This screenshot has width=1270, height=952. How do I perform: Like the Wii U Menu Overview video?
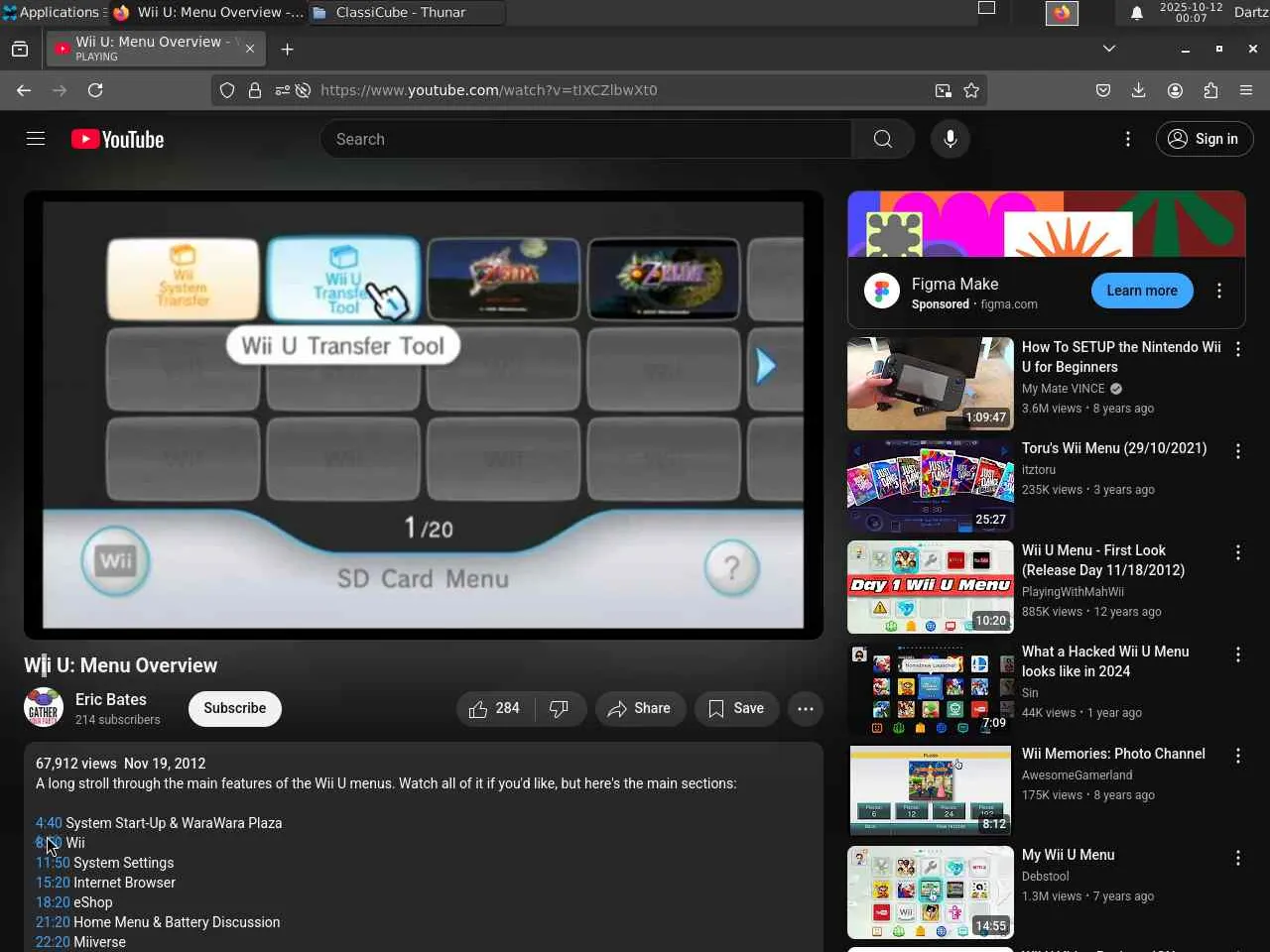click(x=495, y=708)
